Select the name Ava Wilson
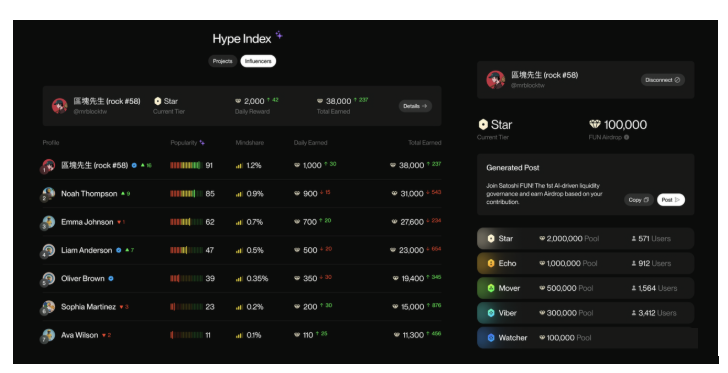This screenshot has width=728, height=373. point(79,335)
